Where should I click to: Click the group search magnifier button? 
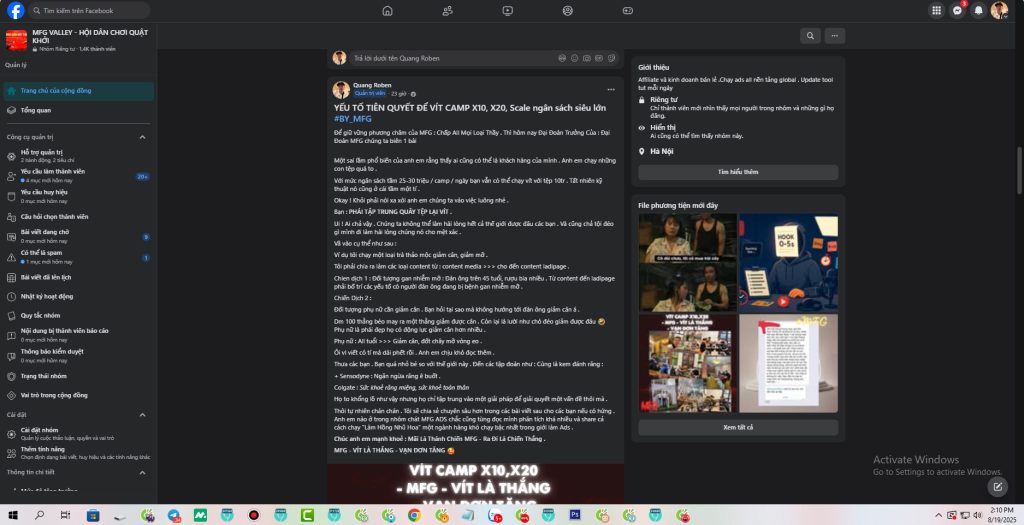(x=810, y=35)
